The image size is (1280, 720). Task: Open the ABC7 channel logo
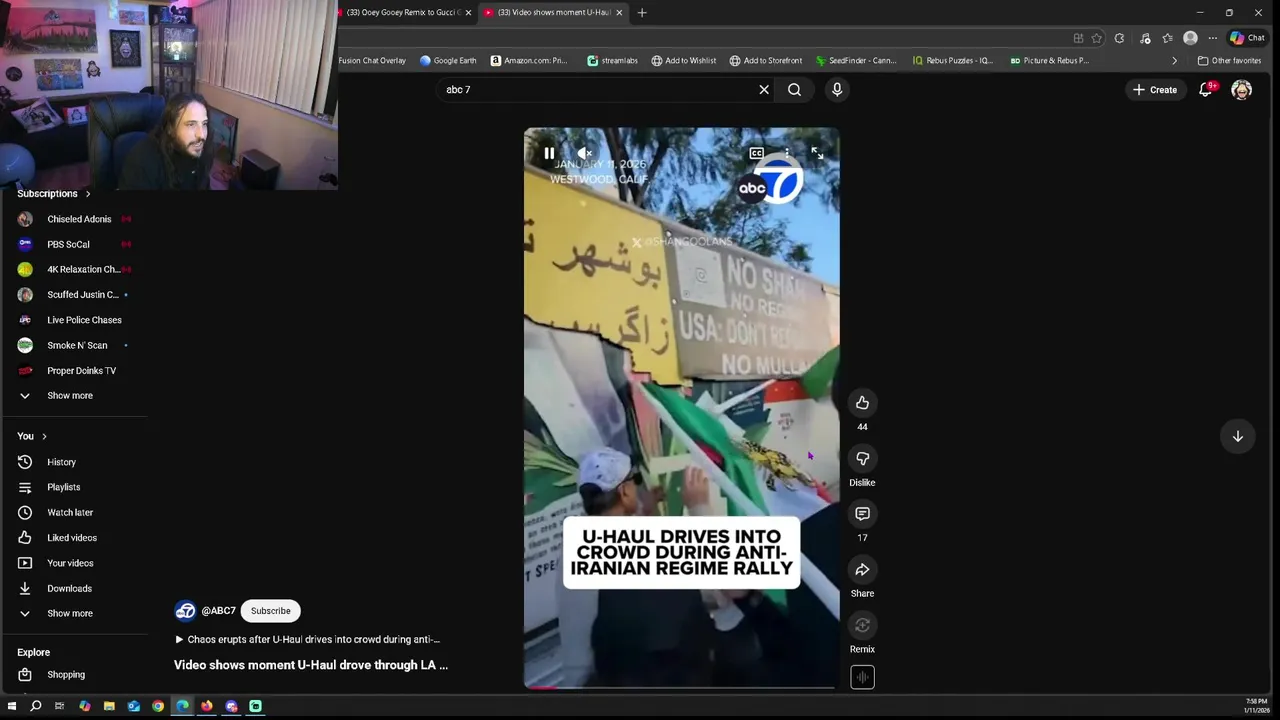[185, 611]
